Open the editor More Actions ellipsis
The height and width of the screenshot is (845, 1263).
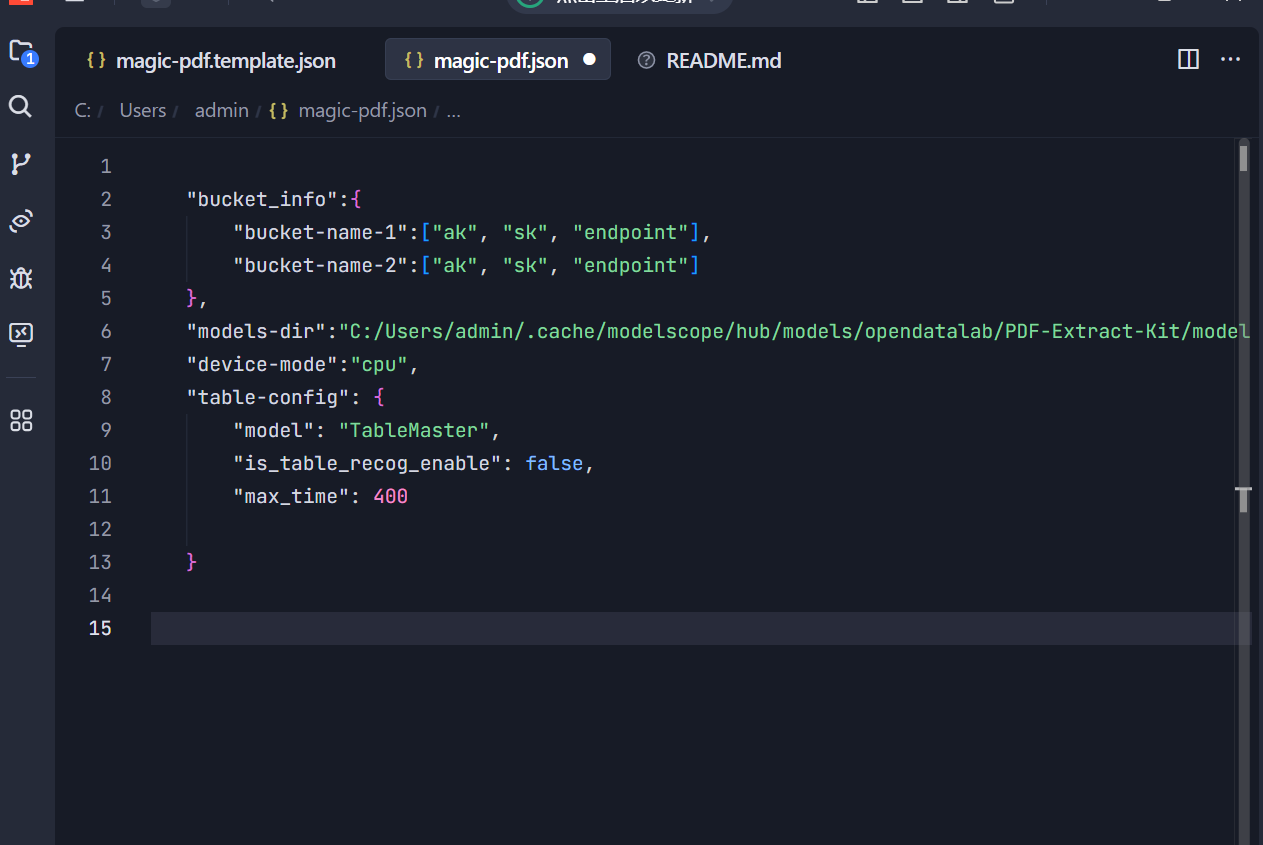click(1230, 60)
